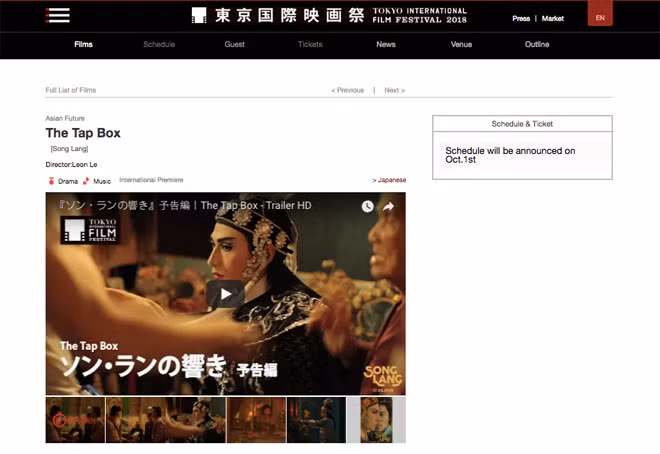Select the first trailer thumbnail in gallery

click(74, 420)
